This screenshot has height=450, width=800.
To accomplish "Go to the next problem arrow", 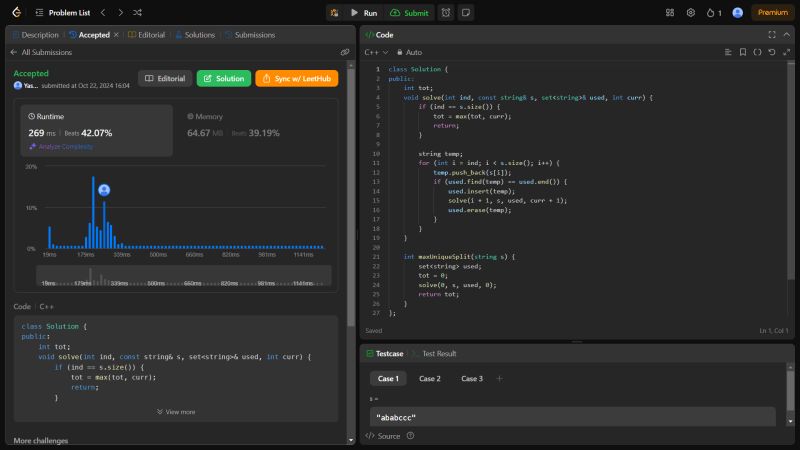I will click(x=119, y=13).
